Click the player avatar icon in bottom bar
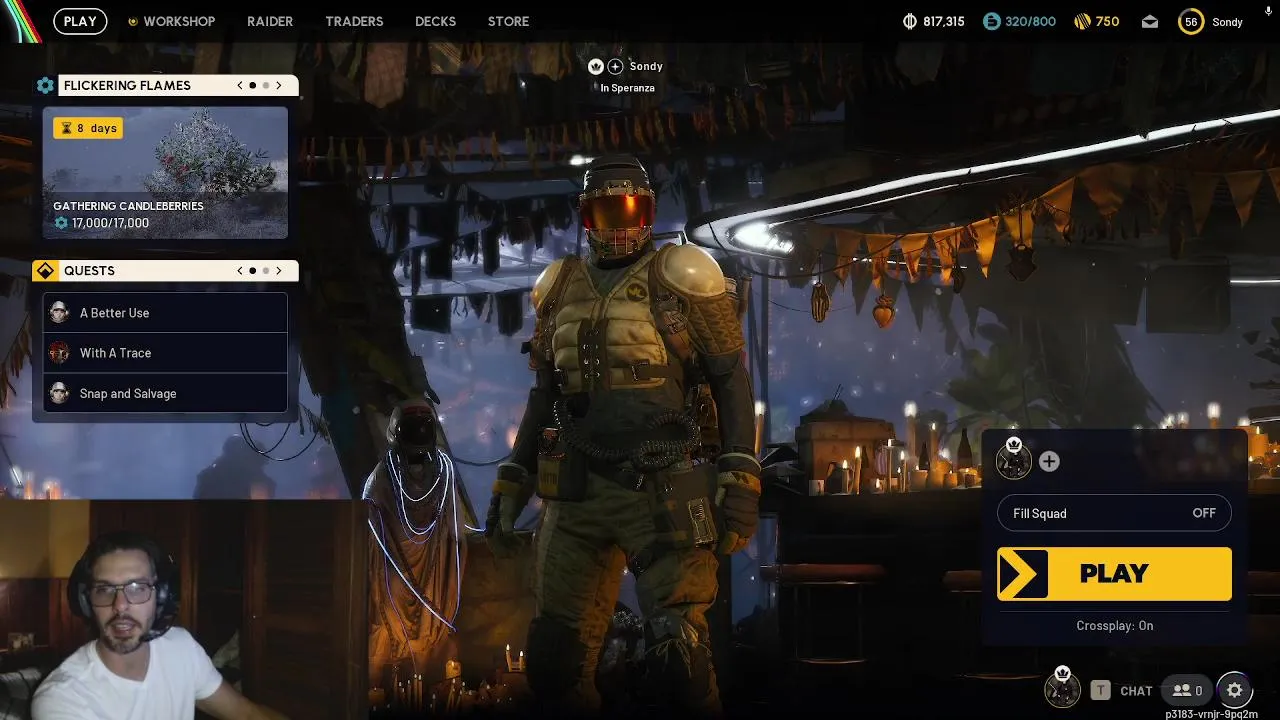 [1062, 689]
